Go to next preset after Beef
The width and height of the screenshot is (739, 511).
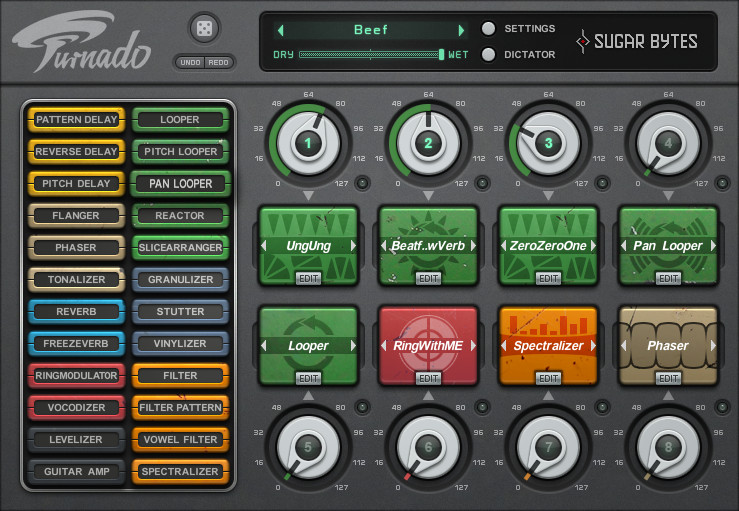click(x=461, y=31)
